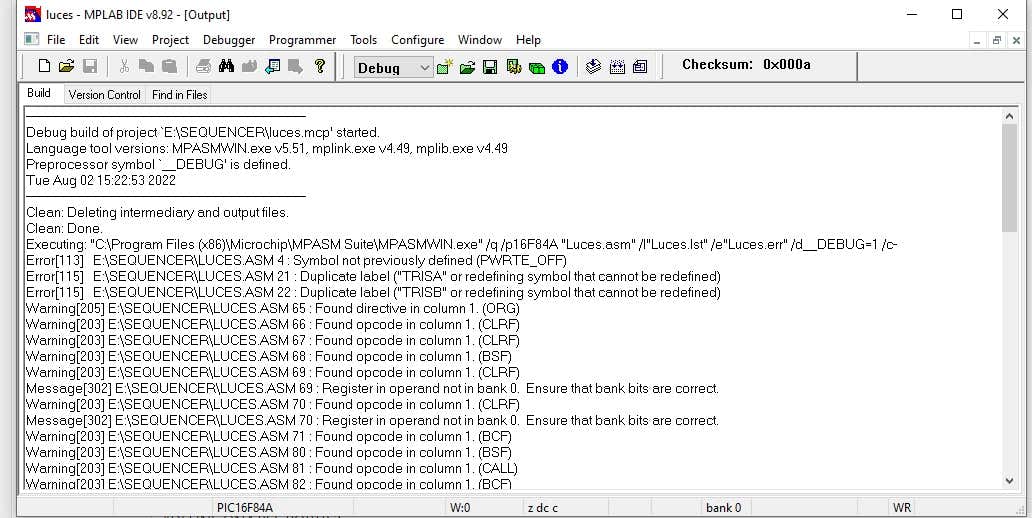Open the Tools menu
This screenshot has height=518, width=1032.
click(x=363, y=39)
